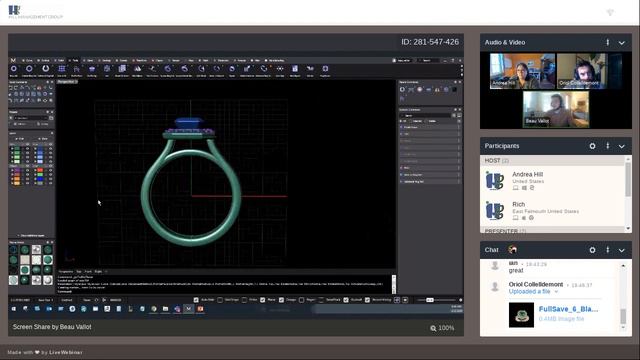Click the command history scrollbar
The image size is (640, 360).
[393, 284]
